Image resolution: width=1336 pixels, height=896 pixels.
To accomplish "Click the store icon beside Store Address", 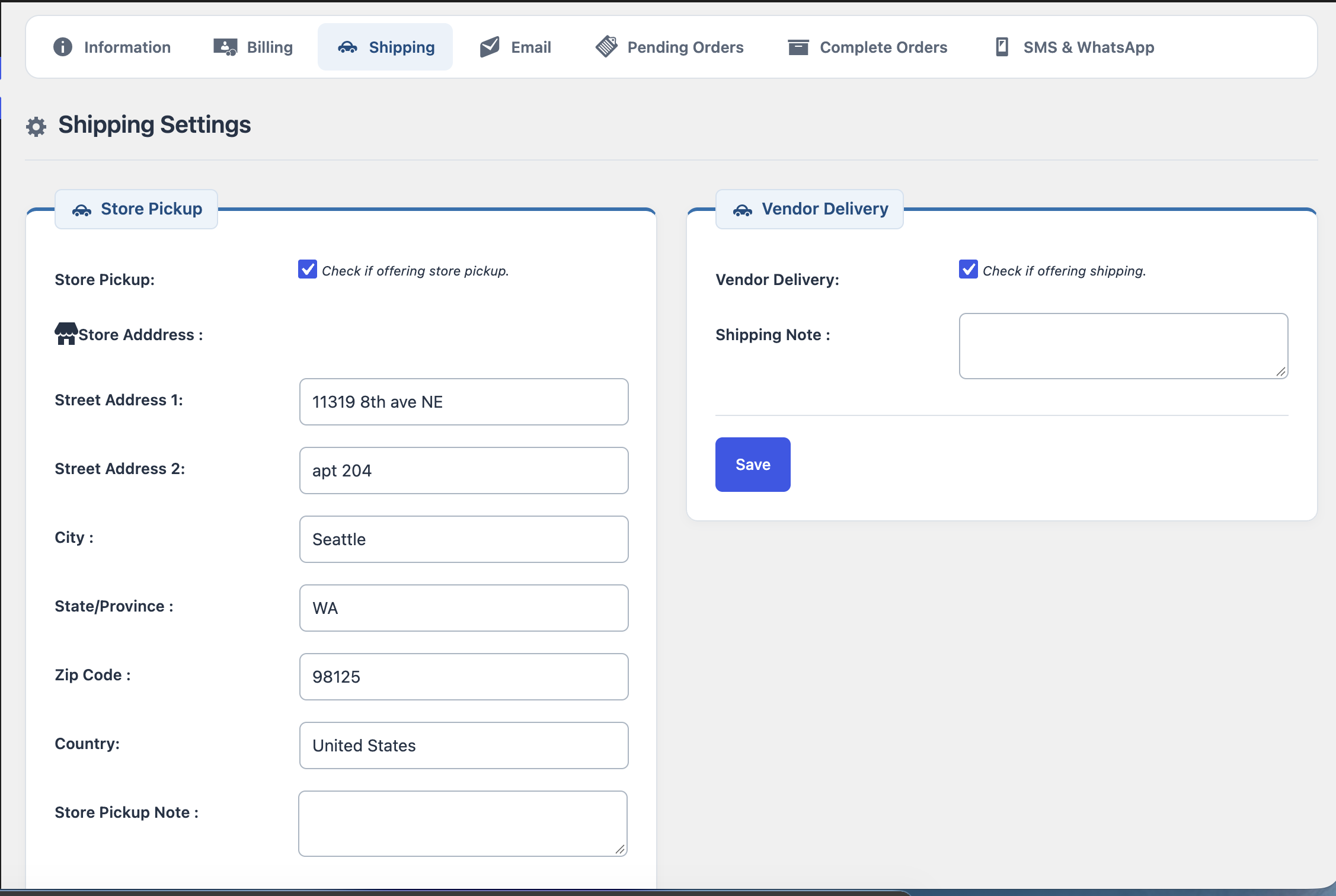I will pyautogui.click(x=66, y=334).
